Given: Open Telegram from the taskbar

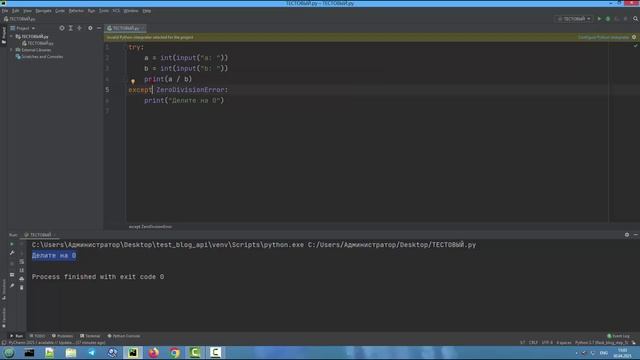Looking at the screenshot, I should click(91, 353).
